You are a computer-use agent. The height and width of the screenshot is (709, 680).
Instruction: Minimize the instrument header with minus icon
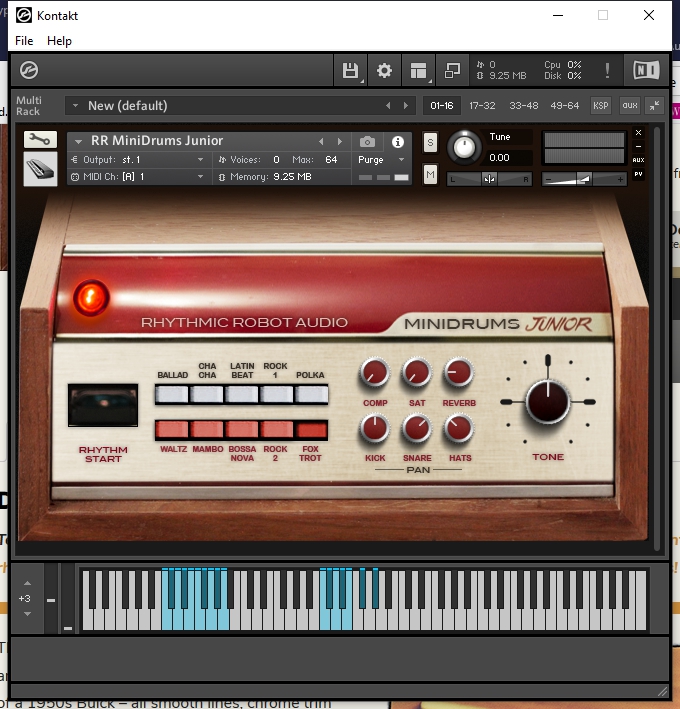tap(638, 146)
